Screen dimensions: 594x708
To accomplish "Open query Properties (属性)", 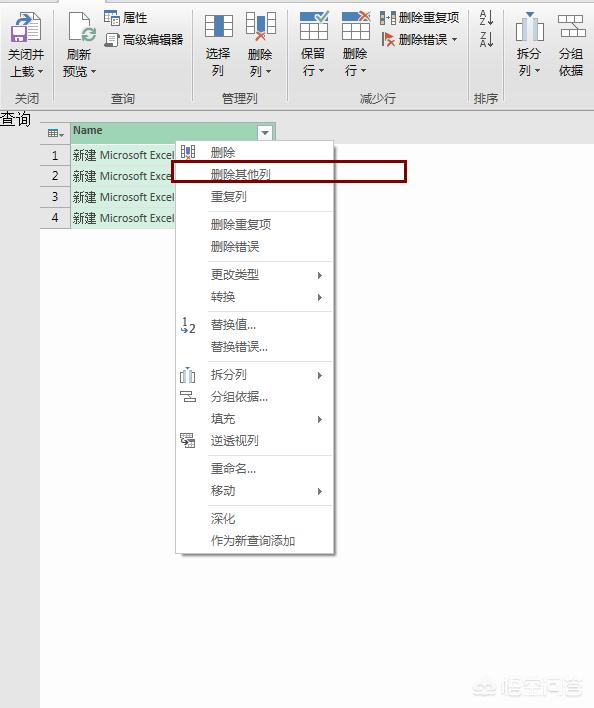I will [125, 18].
